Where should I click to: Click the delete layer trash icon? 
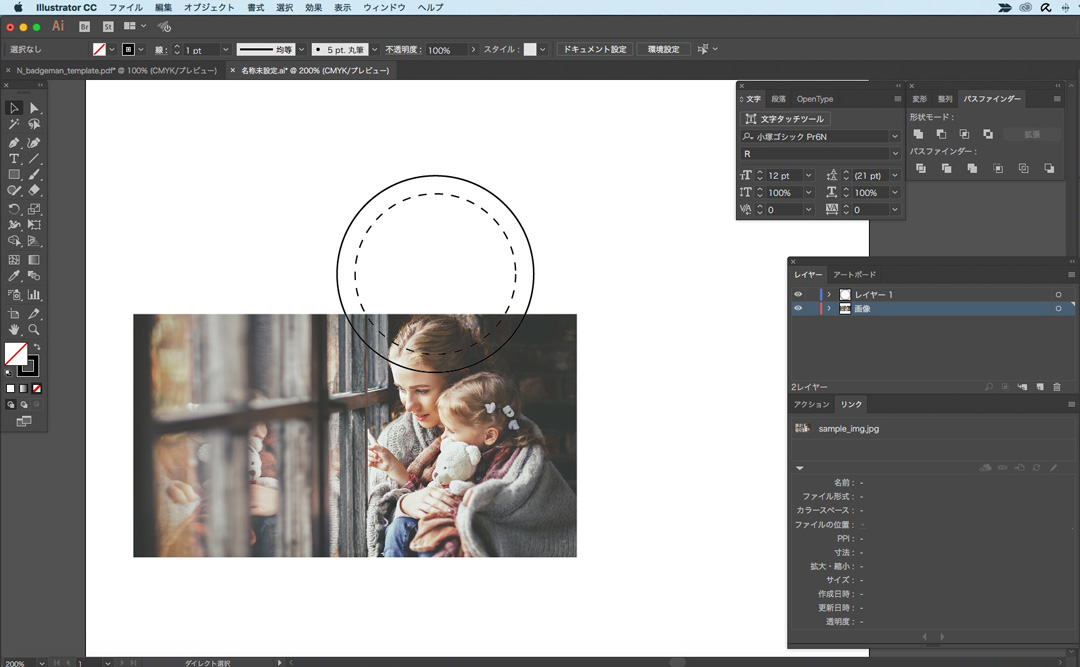pos(1056,386)
